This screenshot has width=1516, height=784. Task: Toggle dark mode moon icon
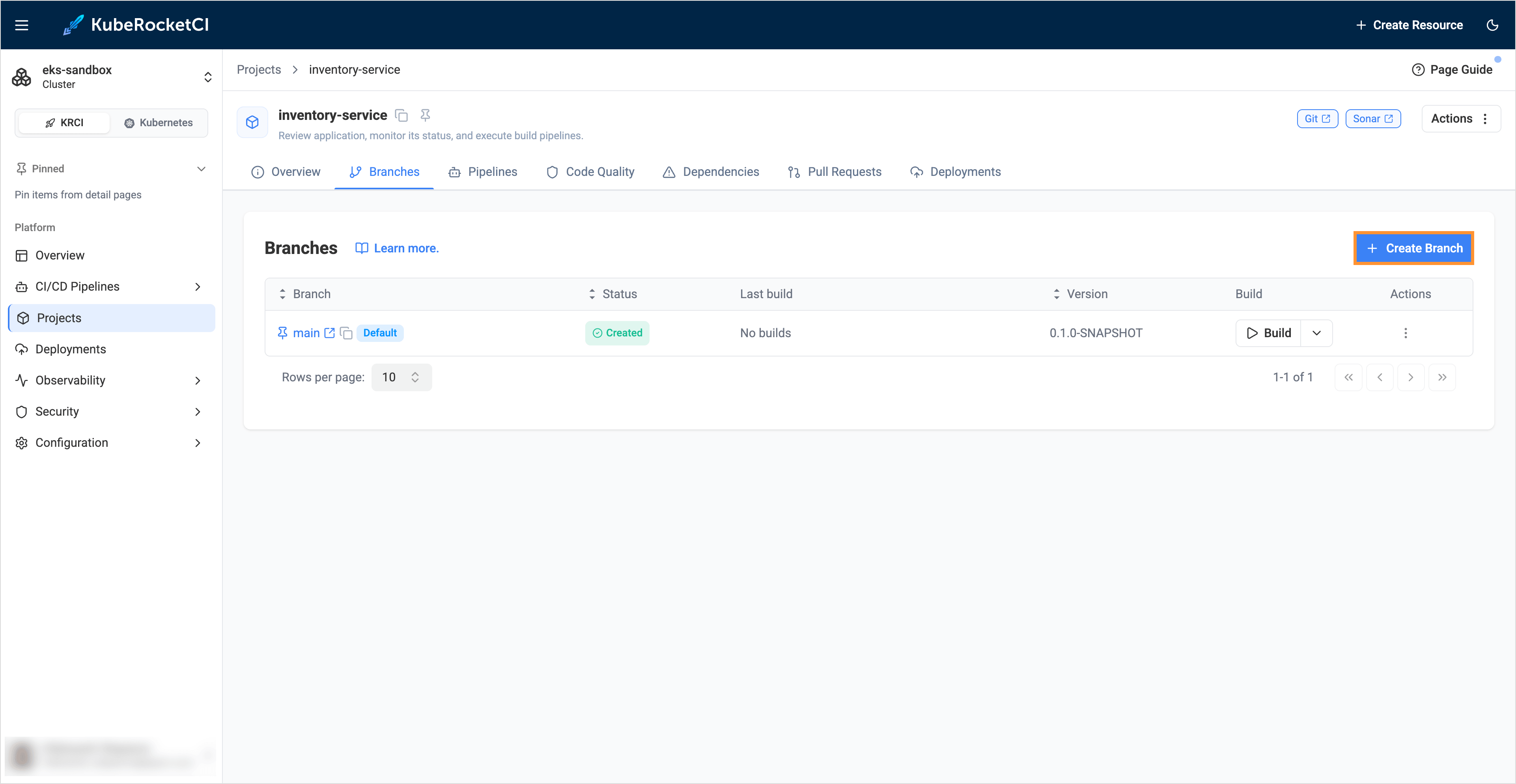coord(1492,25)
